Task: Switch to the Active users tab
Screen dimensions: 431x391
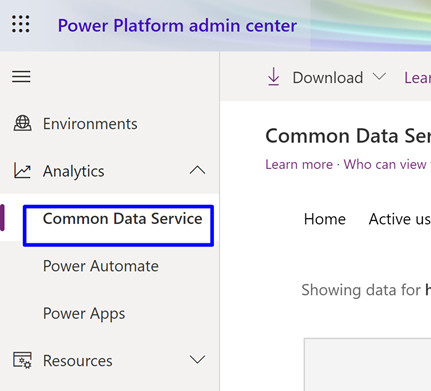Action: [x=400, y=219]
